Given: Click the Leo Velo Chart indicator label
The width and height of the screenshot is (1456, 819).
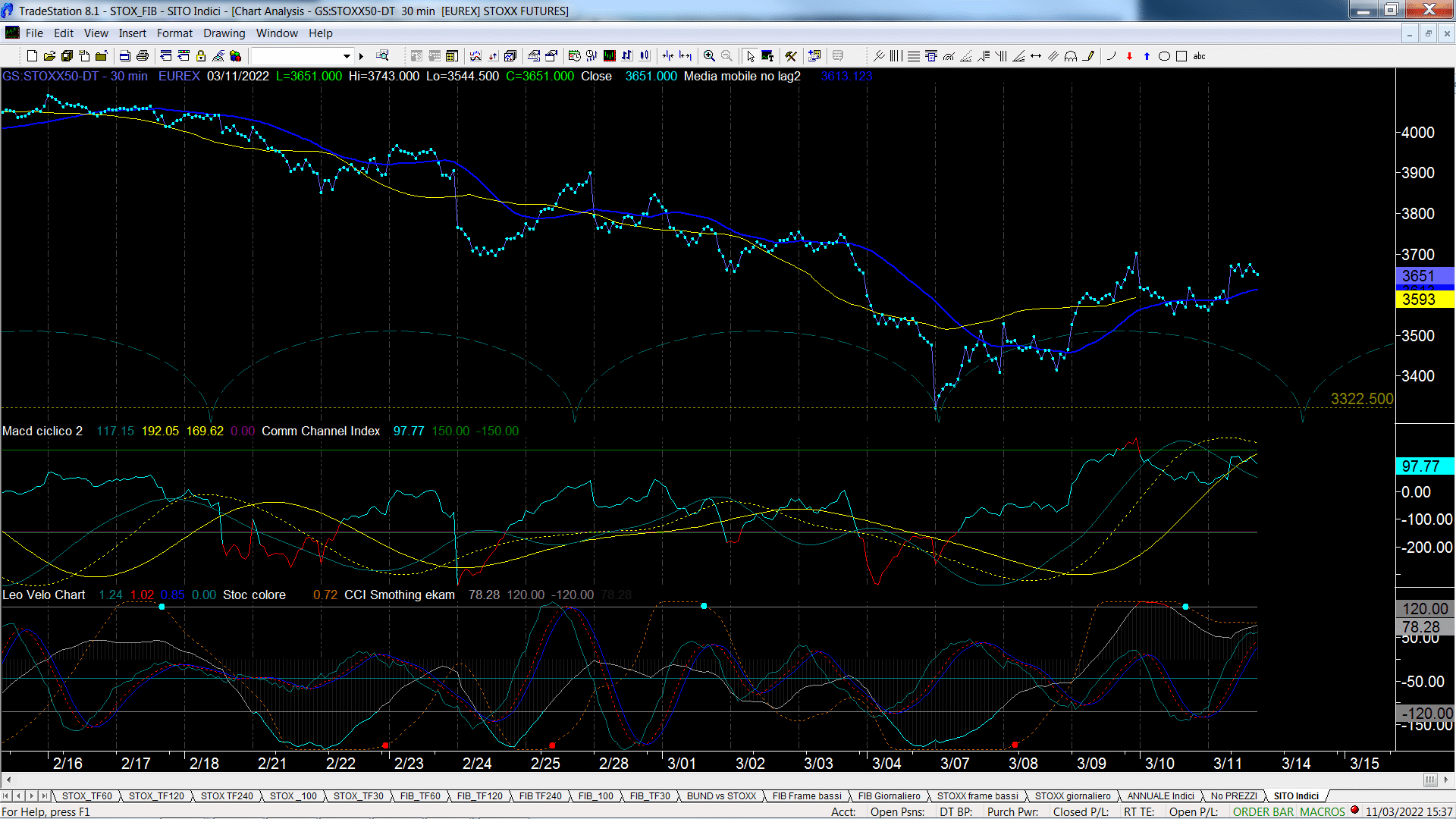Looking at the screenshot, I should pos(44,595).
